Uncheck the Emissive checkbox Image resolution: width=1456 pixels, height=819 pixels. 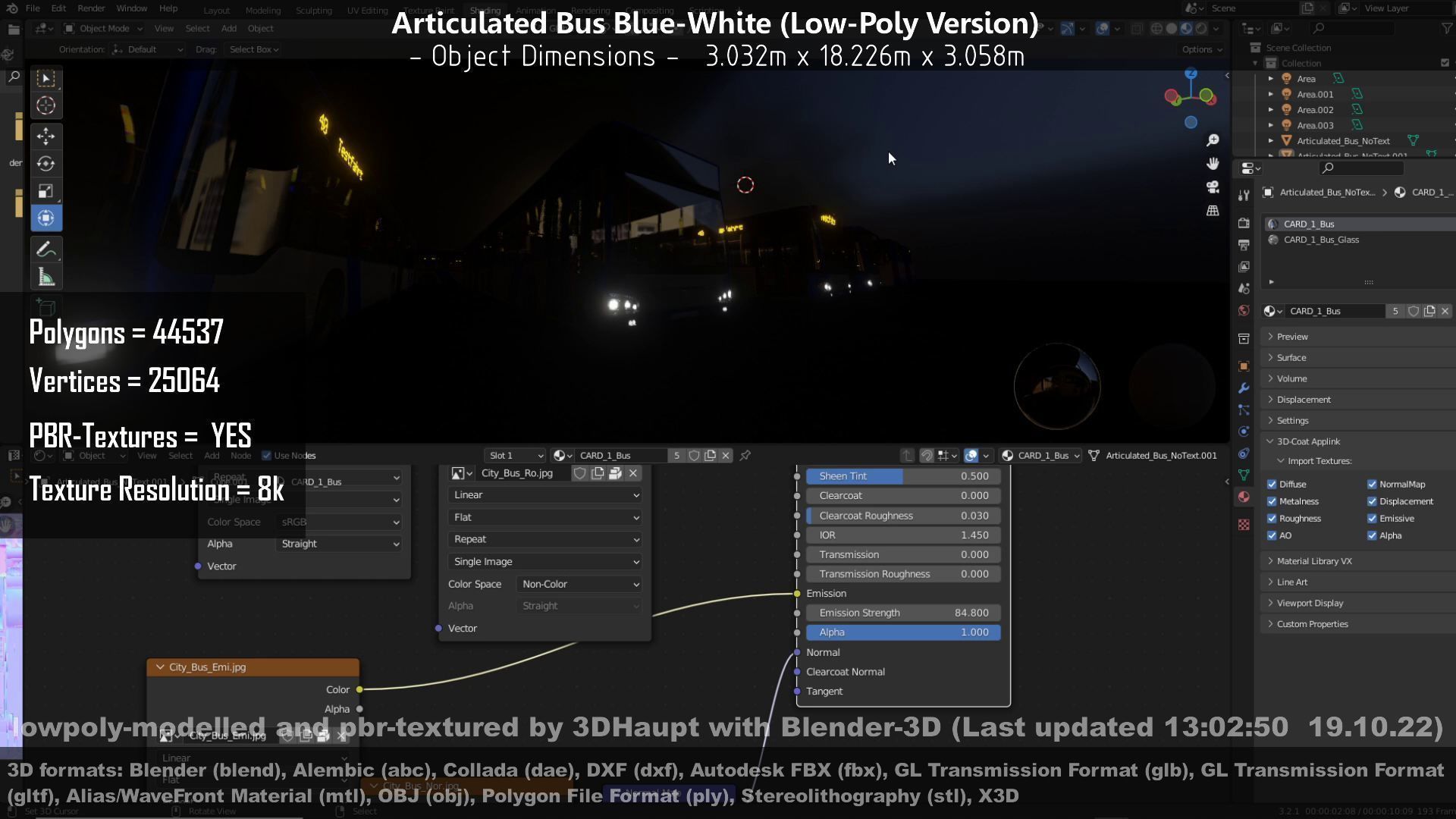click(x=1372, y=519)
